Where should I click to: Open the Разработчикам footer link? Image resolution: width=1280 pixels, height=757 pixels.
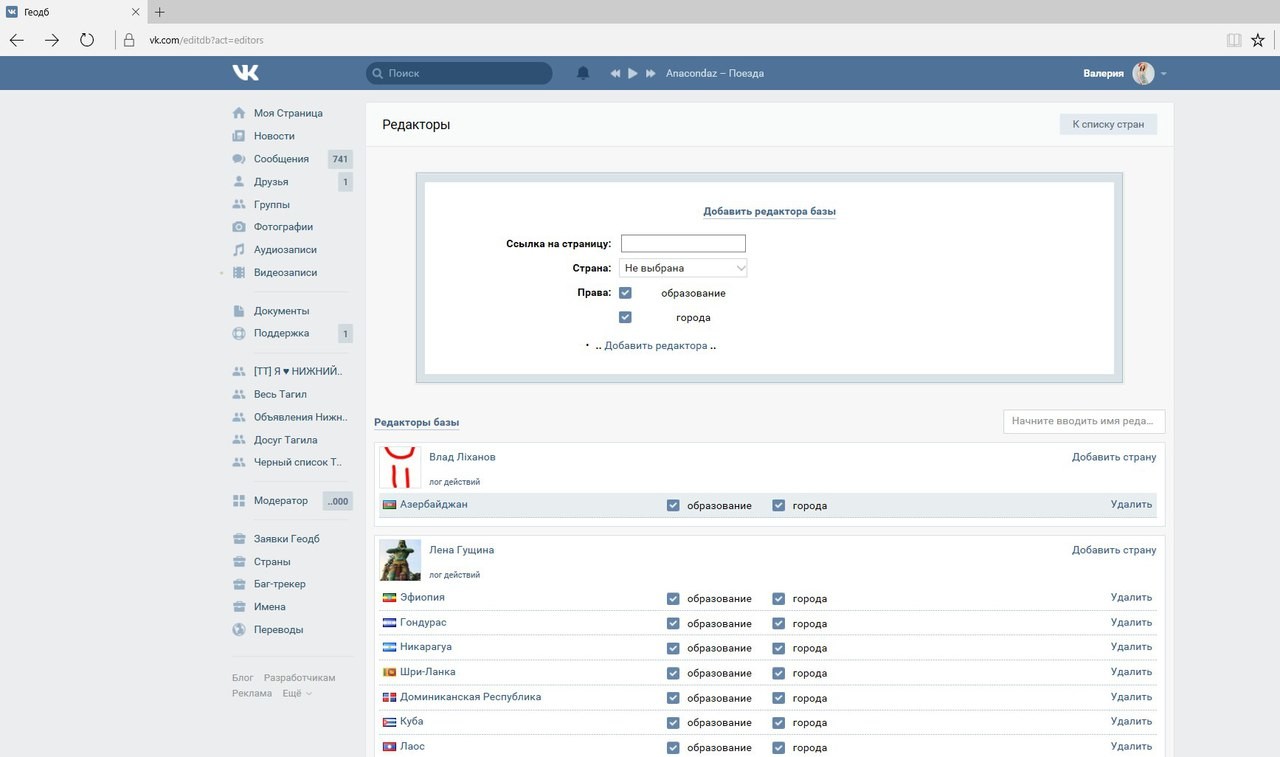(300, 678)
